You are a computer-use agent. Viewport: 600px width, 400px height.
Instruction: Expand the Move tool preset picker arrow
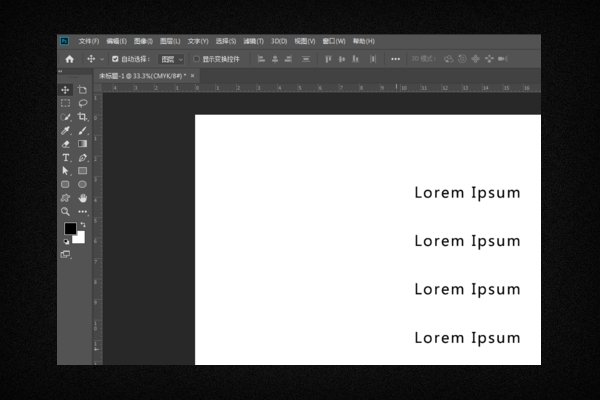101,59
